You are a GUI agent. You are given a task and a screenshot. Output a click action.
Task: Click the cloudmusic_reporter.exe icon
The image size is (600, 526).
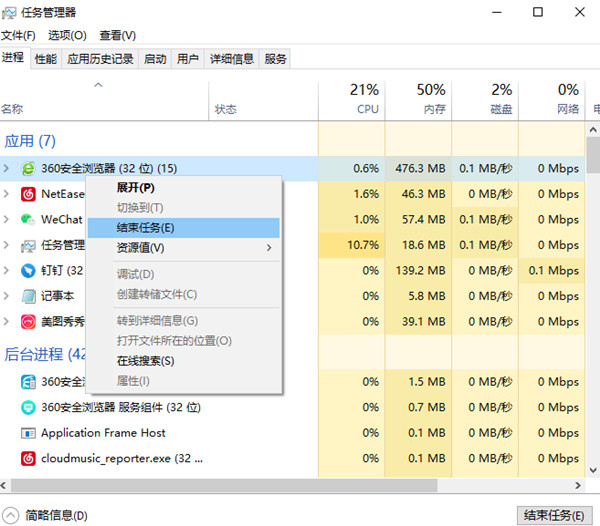click(x=28, y=458)
